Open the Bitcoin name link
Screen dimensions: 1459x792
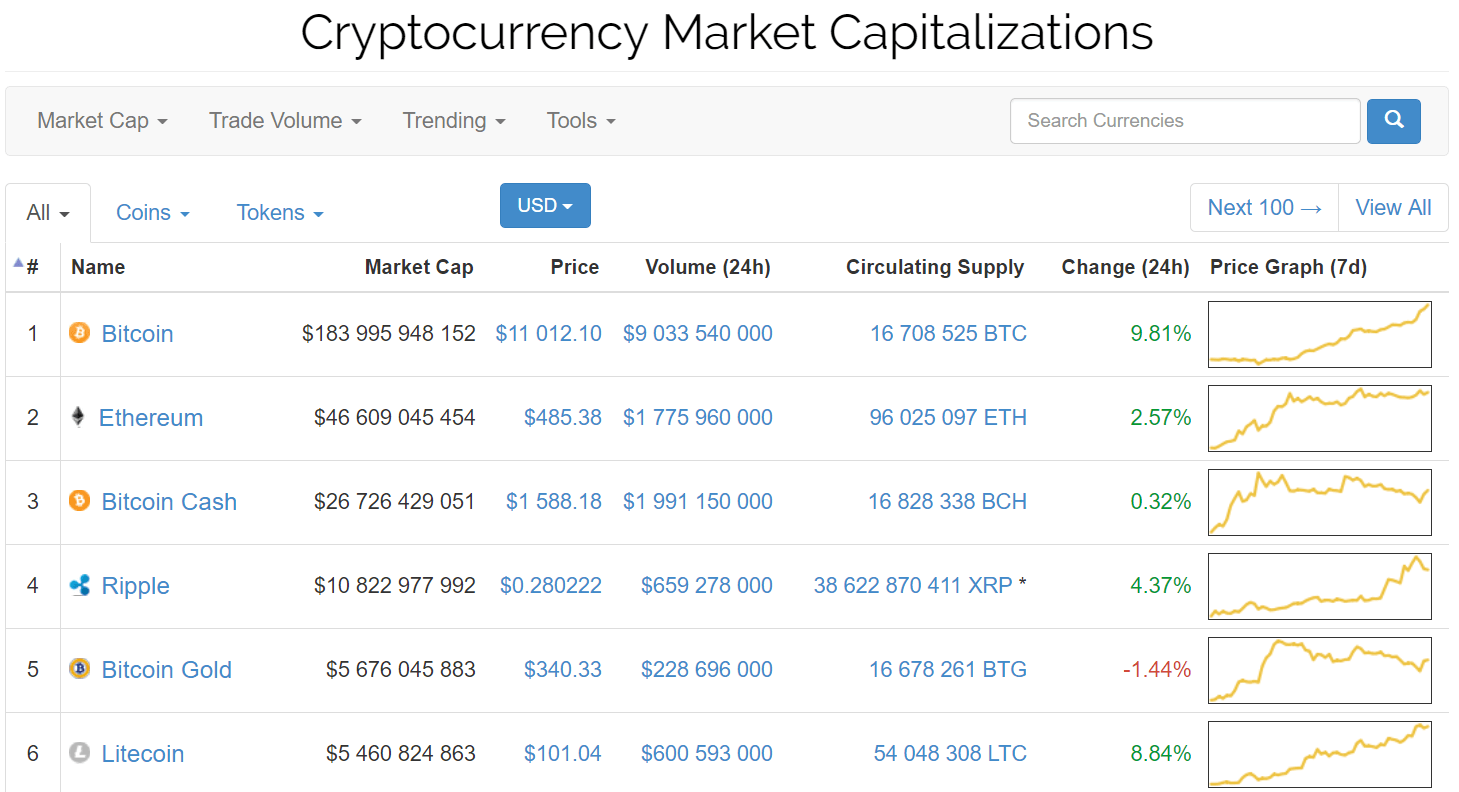[x=138, y=334]
